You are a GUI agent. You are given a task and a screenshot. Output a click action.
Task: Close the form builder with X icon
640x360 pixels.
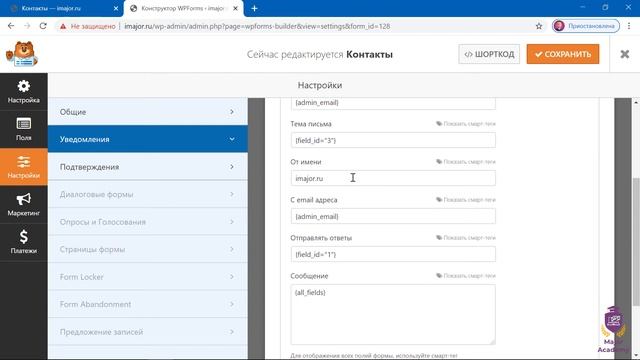click(x=624, y=54)
